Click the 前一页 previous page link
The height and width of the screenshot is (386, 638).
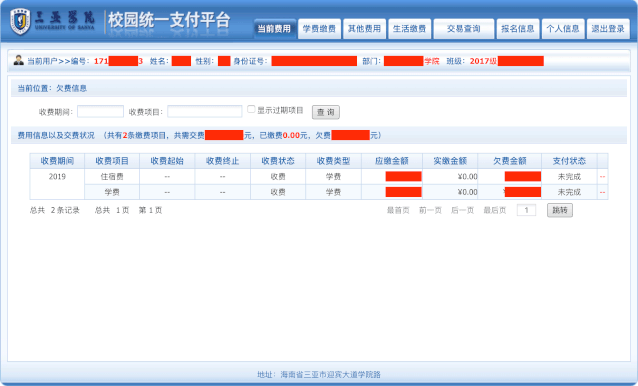(x=430, y=210)
